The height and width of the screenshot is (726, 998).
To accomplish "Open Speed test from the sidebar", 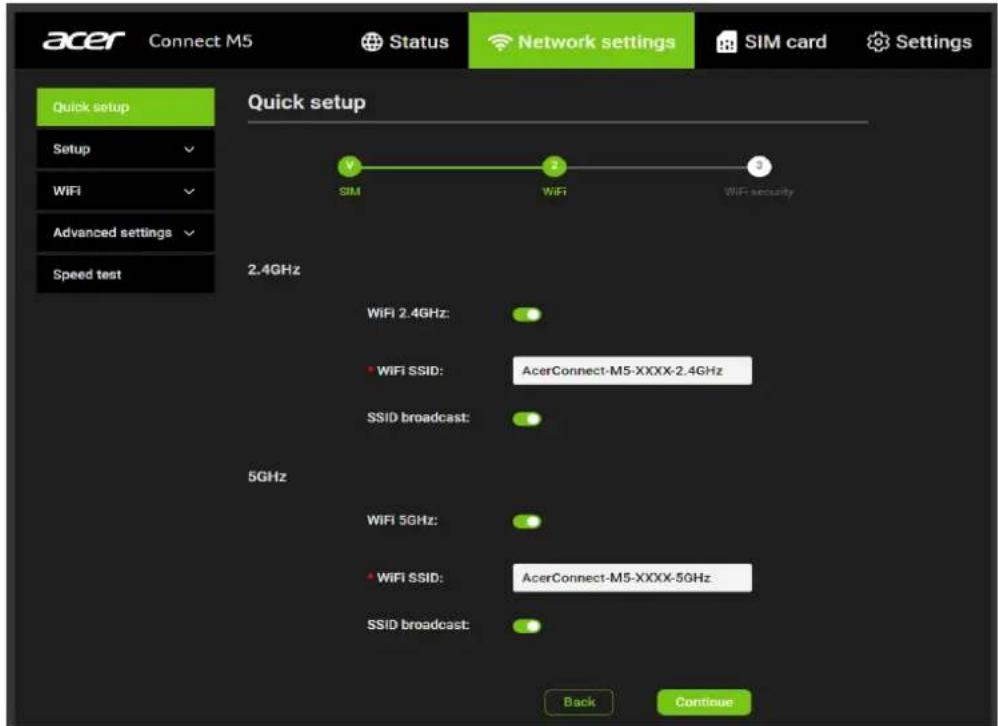I will pos(125,274).
